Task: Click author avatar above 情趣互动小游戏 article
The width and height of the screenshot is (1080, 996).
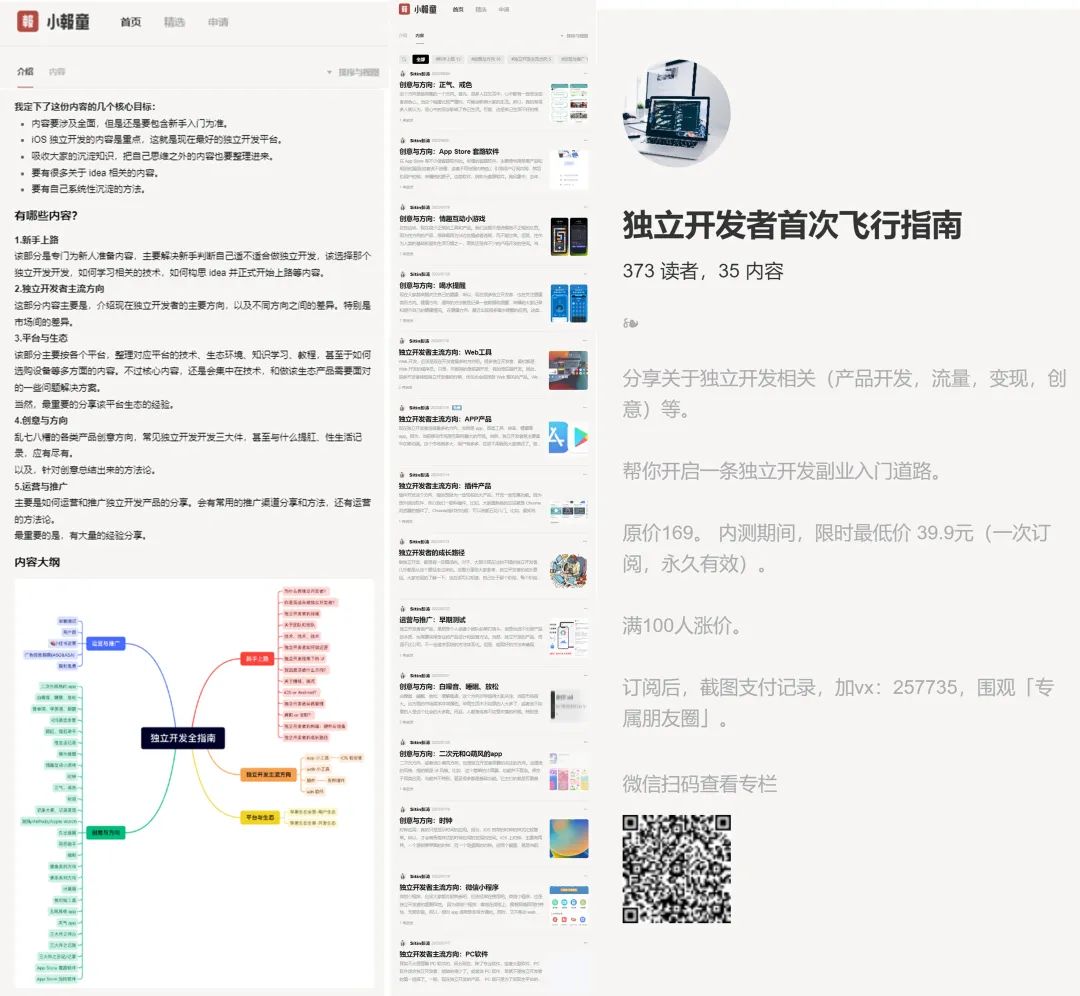Action: coord(403,207)
